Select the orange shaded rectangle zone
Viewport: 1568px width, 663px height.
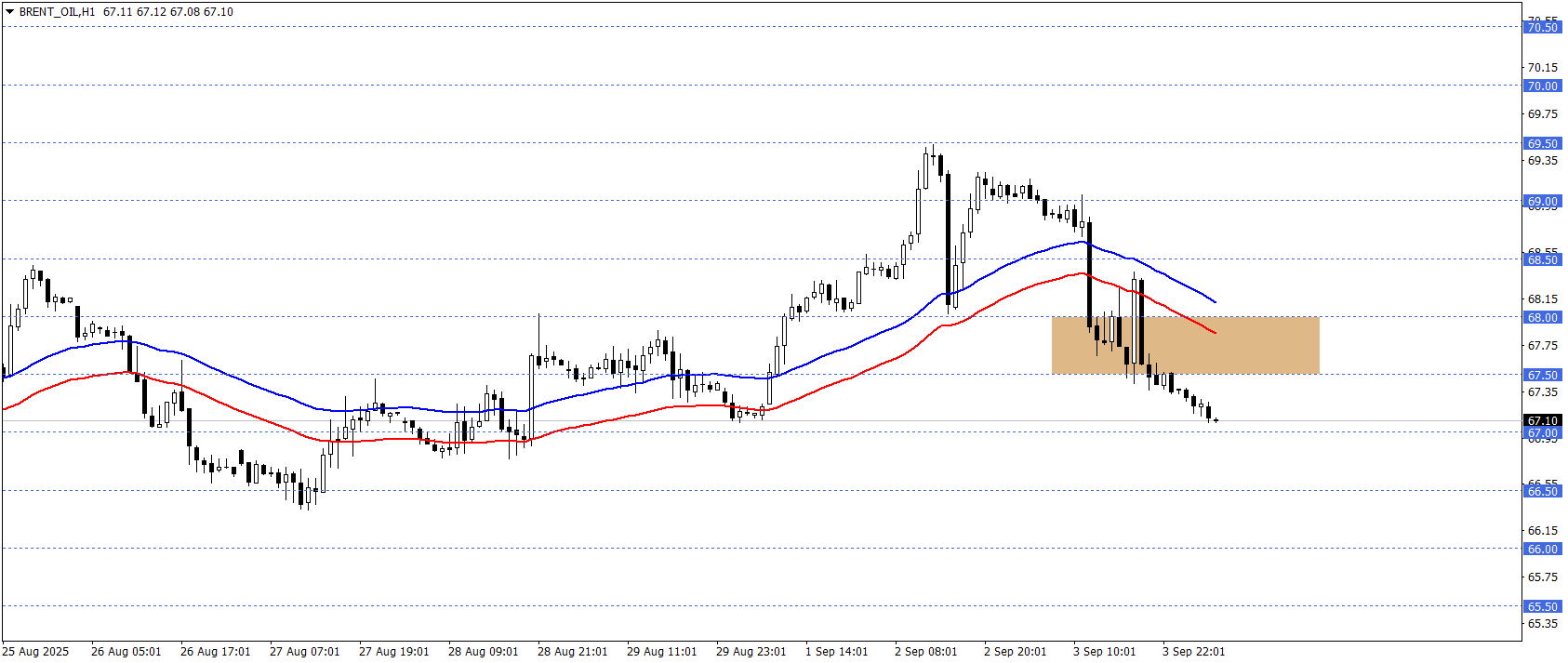[x=1185, y=346]
